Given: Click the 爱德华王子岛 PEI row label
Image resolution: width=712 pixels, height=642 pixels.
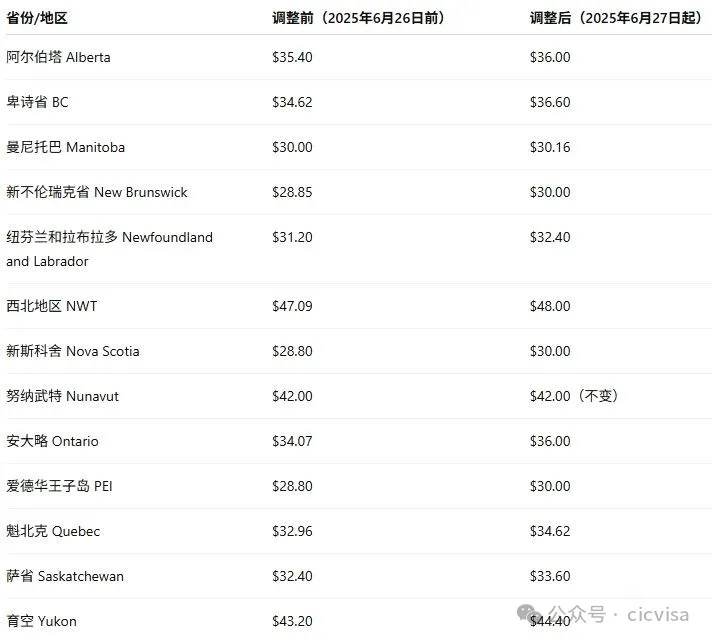Looking at the screenshot, I should (x=60, y=486).
